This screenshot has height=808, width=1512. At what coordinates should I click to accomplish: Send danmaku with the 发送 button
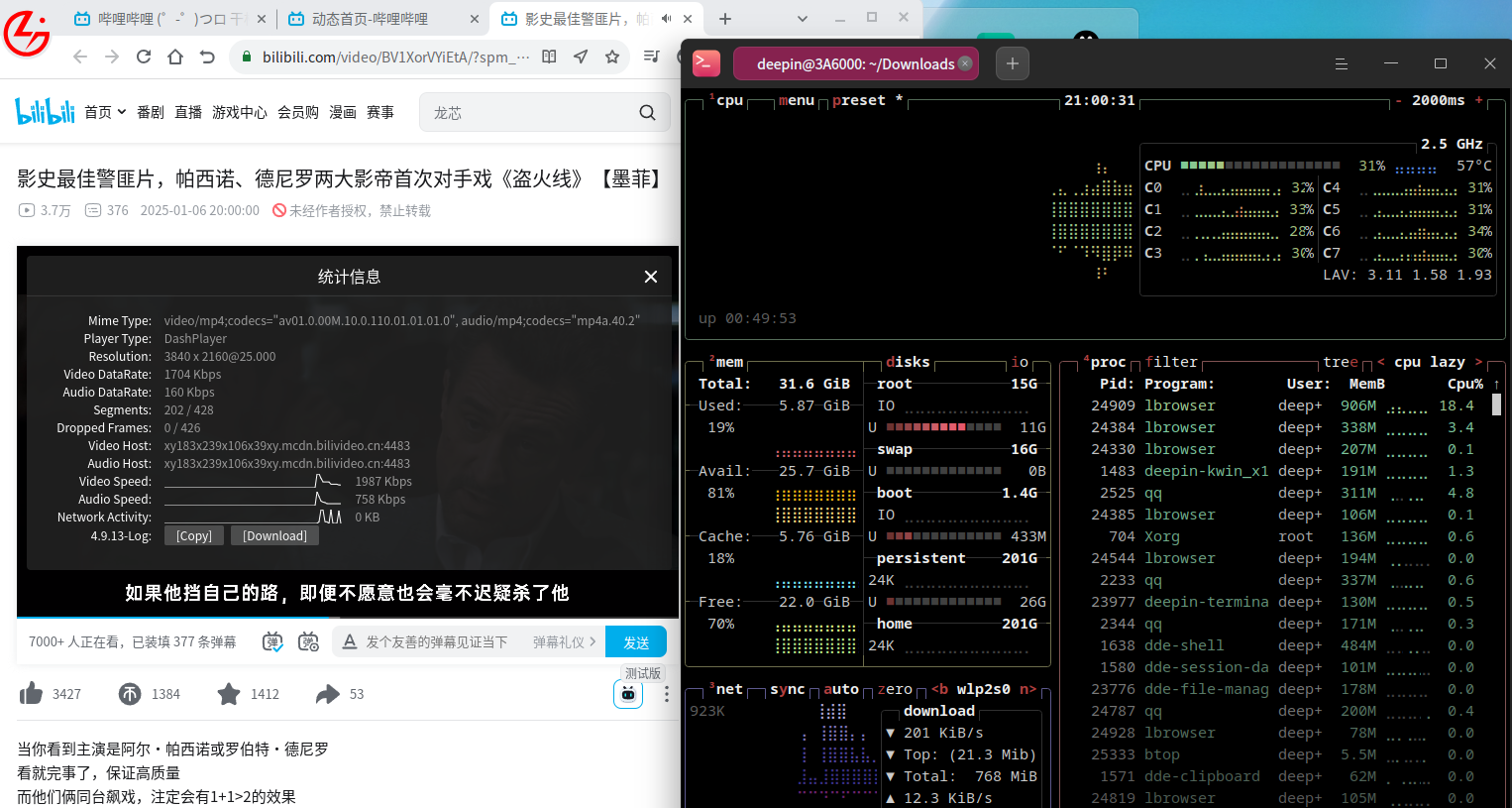coord(636,642)
